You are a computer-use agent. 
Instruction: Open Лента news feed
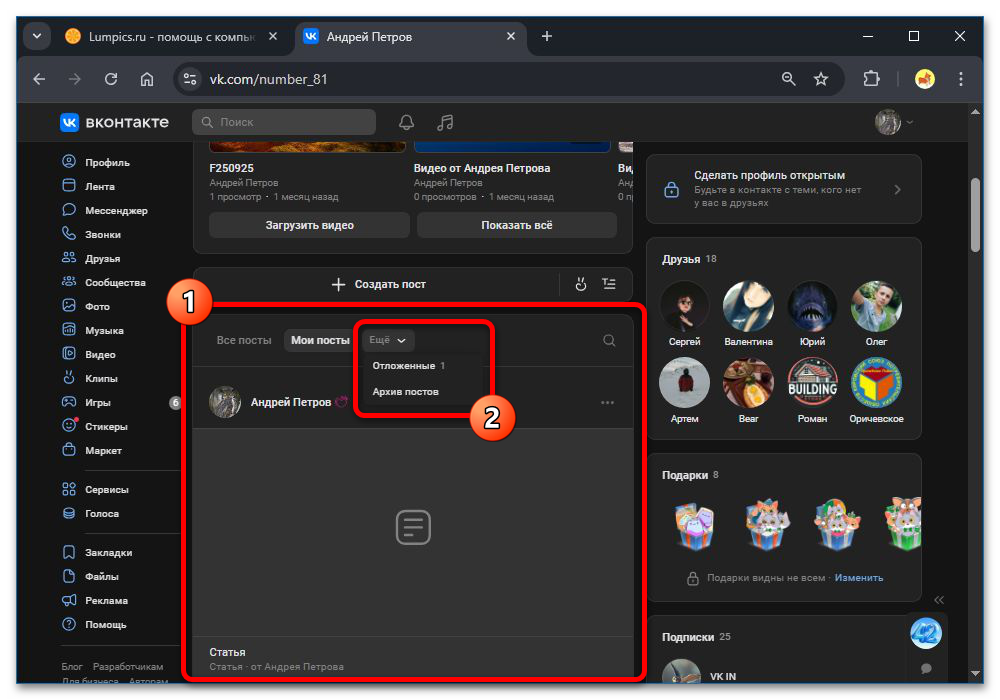click(x=89, y=186)
